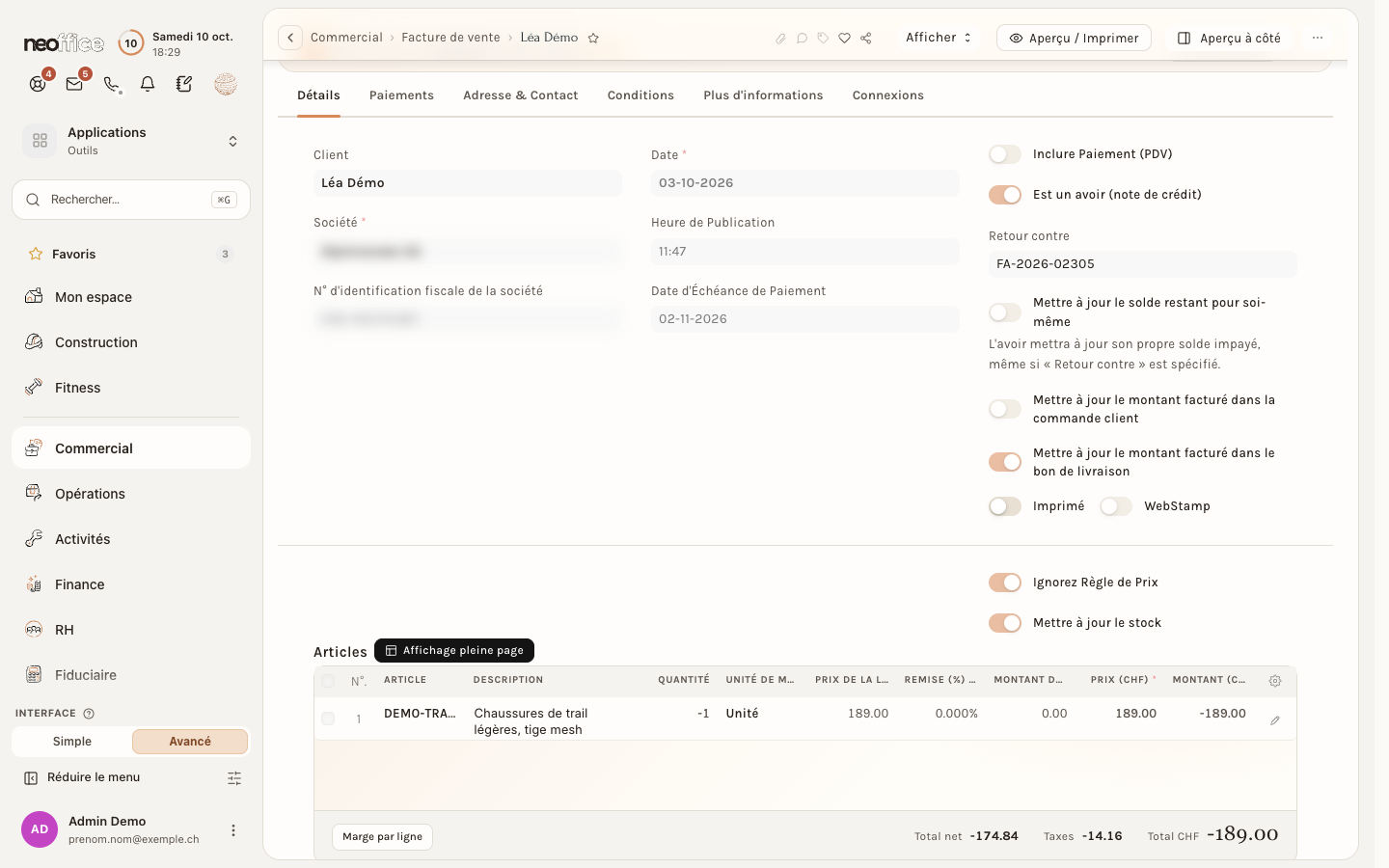Open the phone call icon

pos(112,84)
